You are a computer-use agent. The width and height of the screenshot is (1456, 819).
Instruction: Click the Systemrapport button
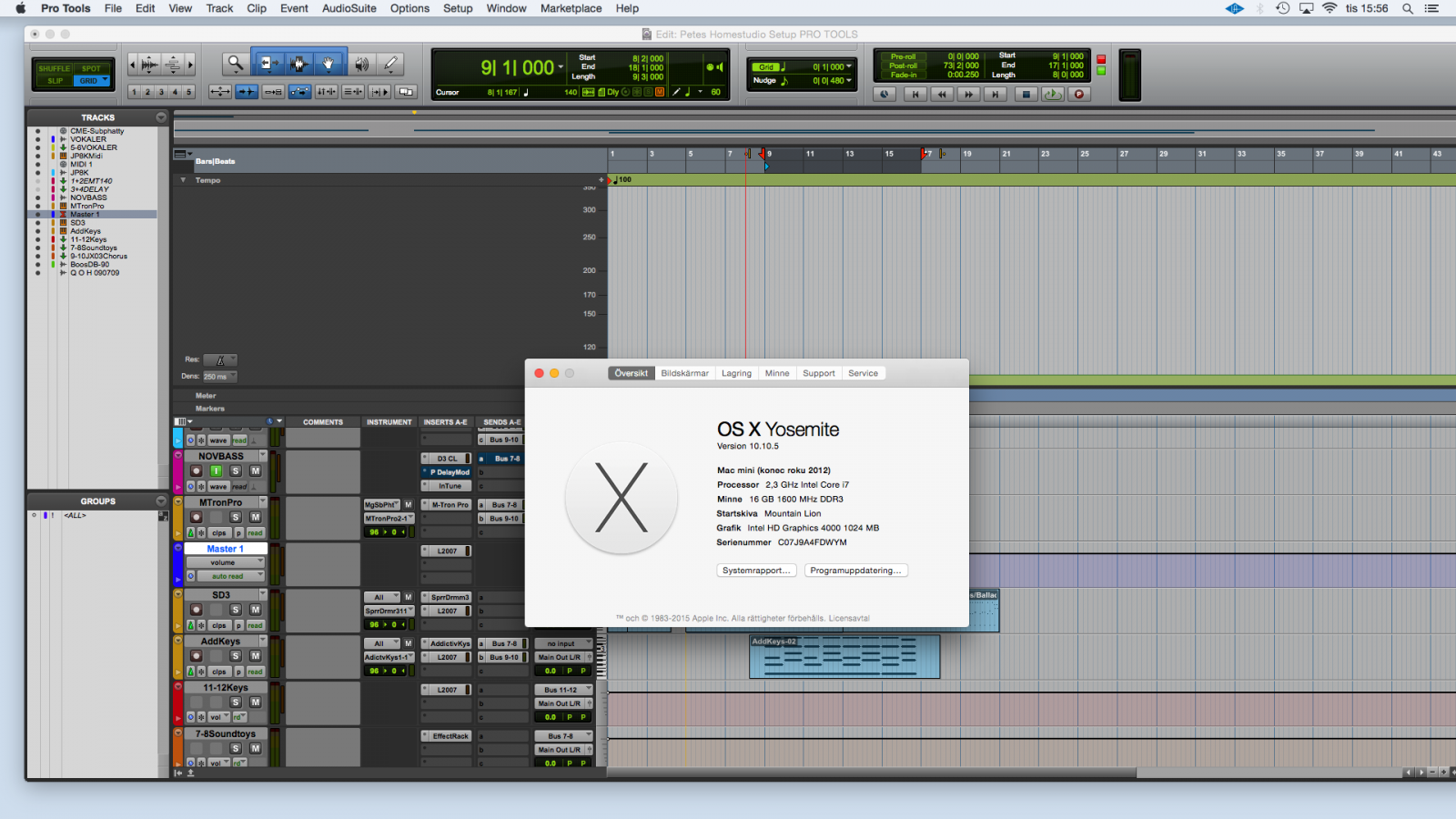click(x=756, y=571)
